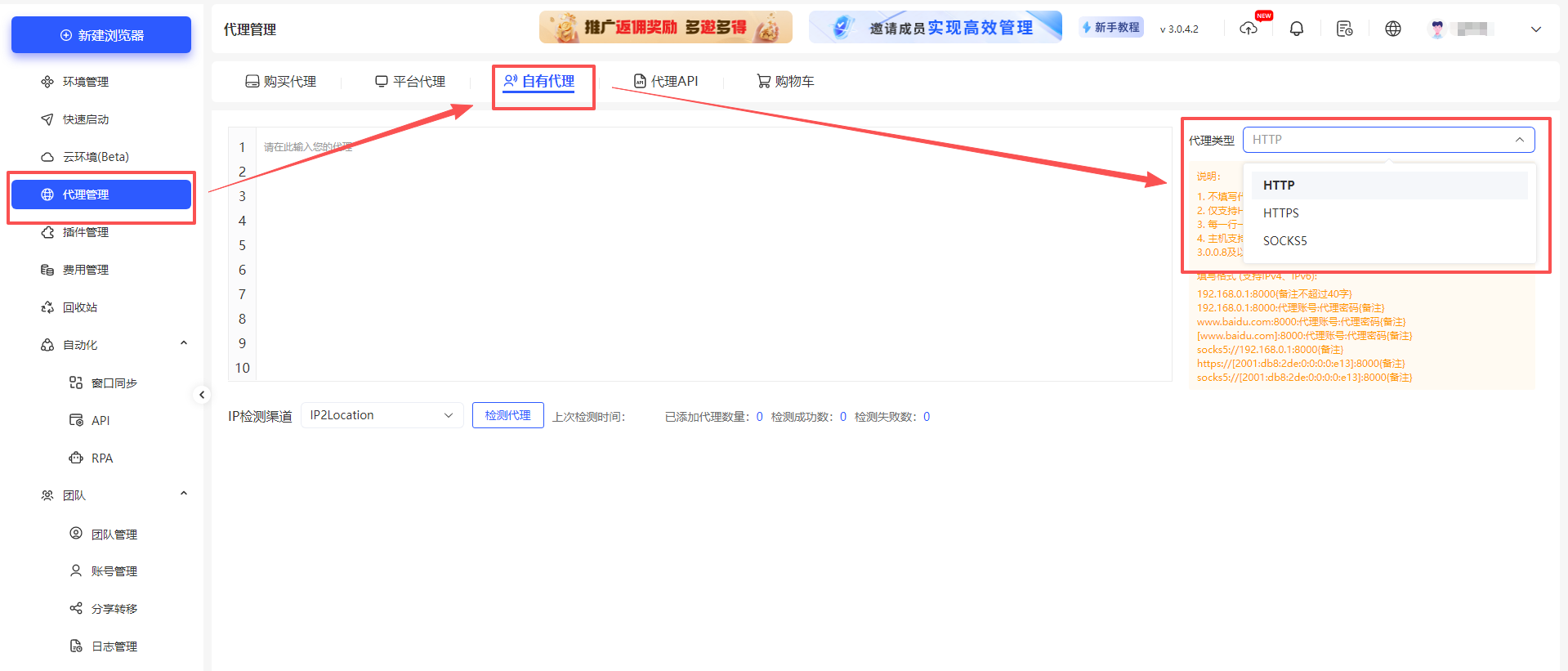Switch to the 代理API tab
The height and width of the screenshot is (671, 1568).
tap(666, 82)
